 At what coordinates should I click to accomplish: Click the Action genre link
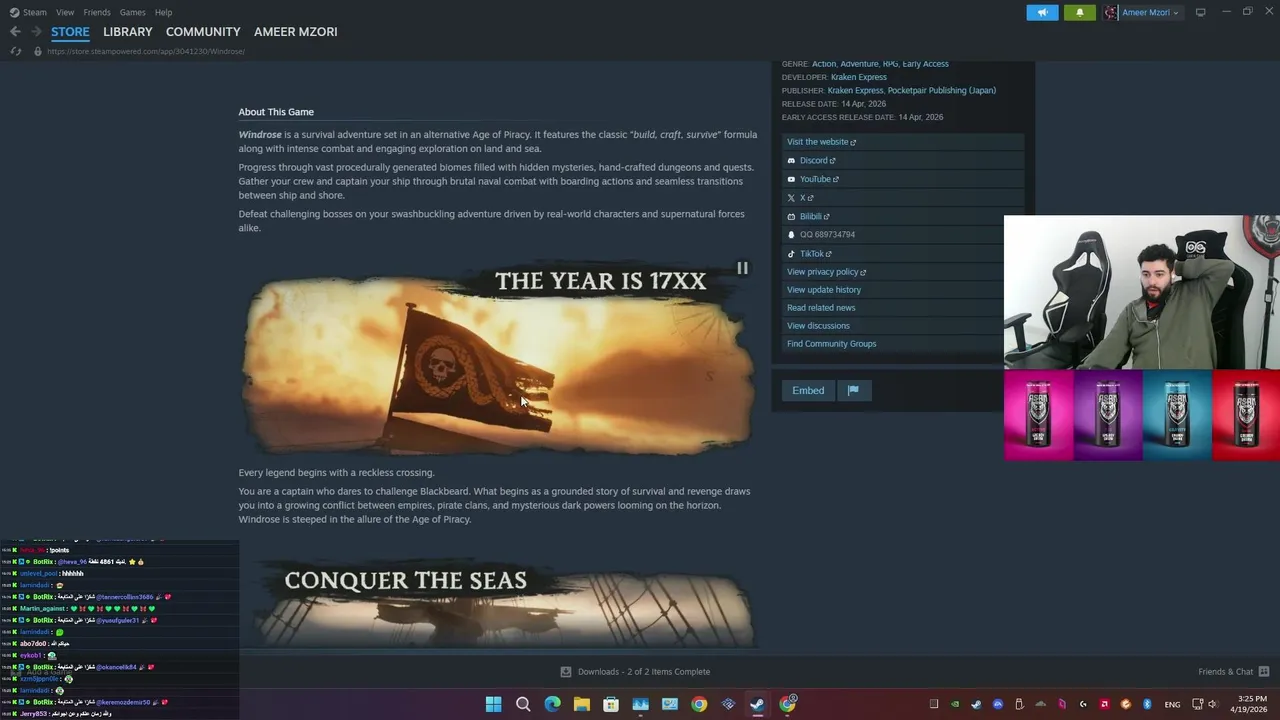(824, 64)
